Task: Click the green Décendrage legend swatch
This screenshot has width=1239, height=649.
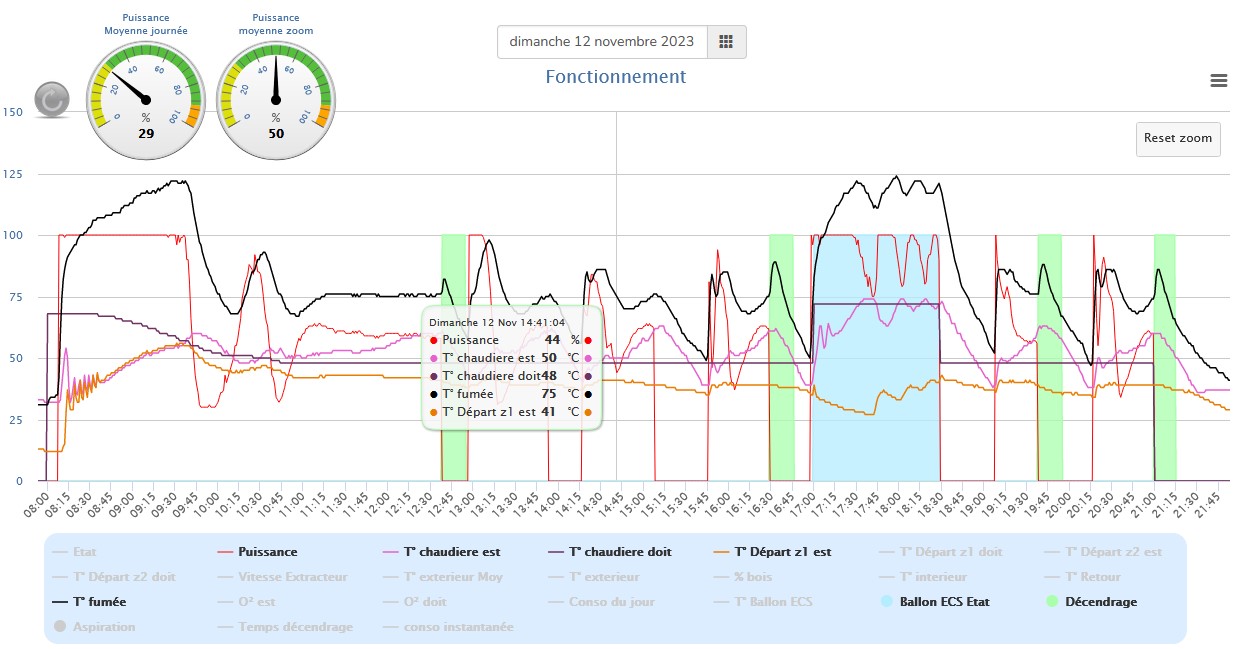Action: [1052, 602]
